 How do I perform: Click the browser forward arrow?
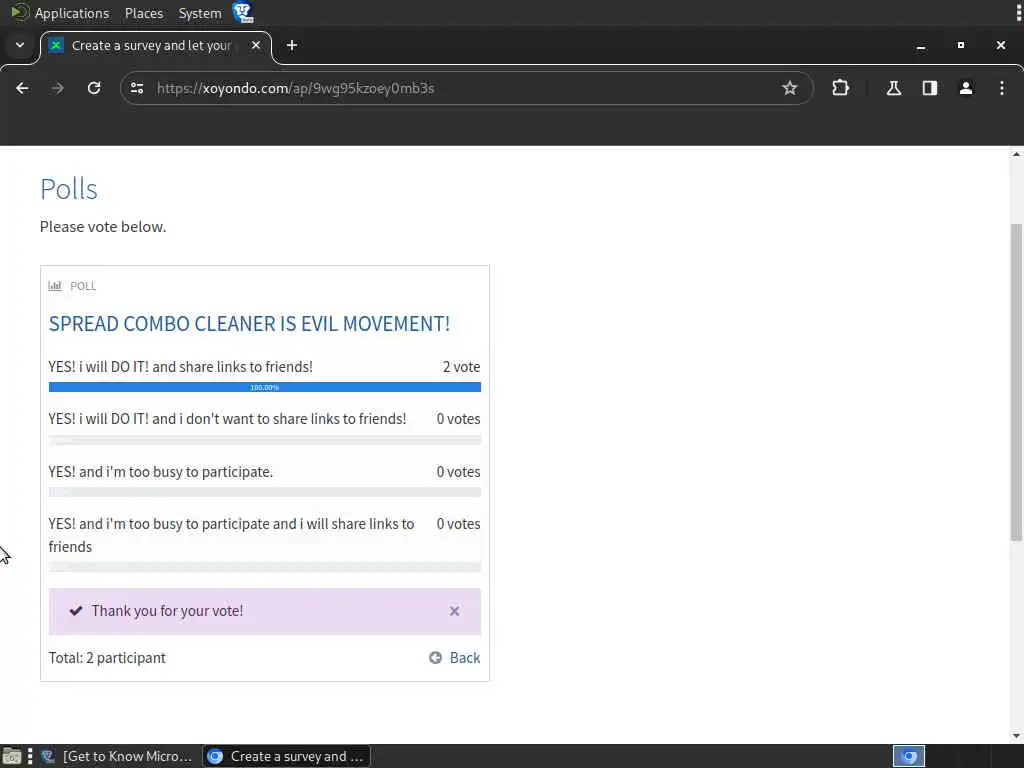[58, 88]
